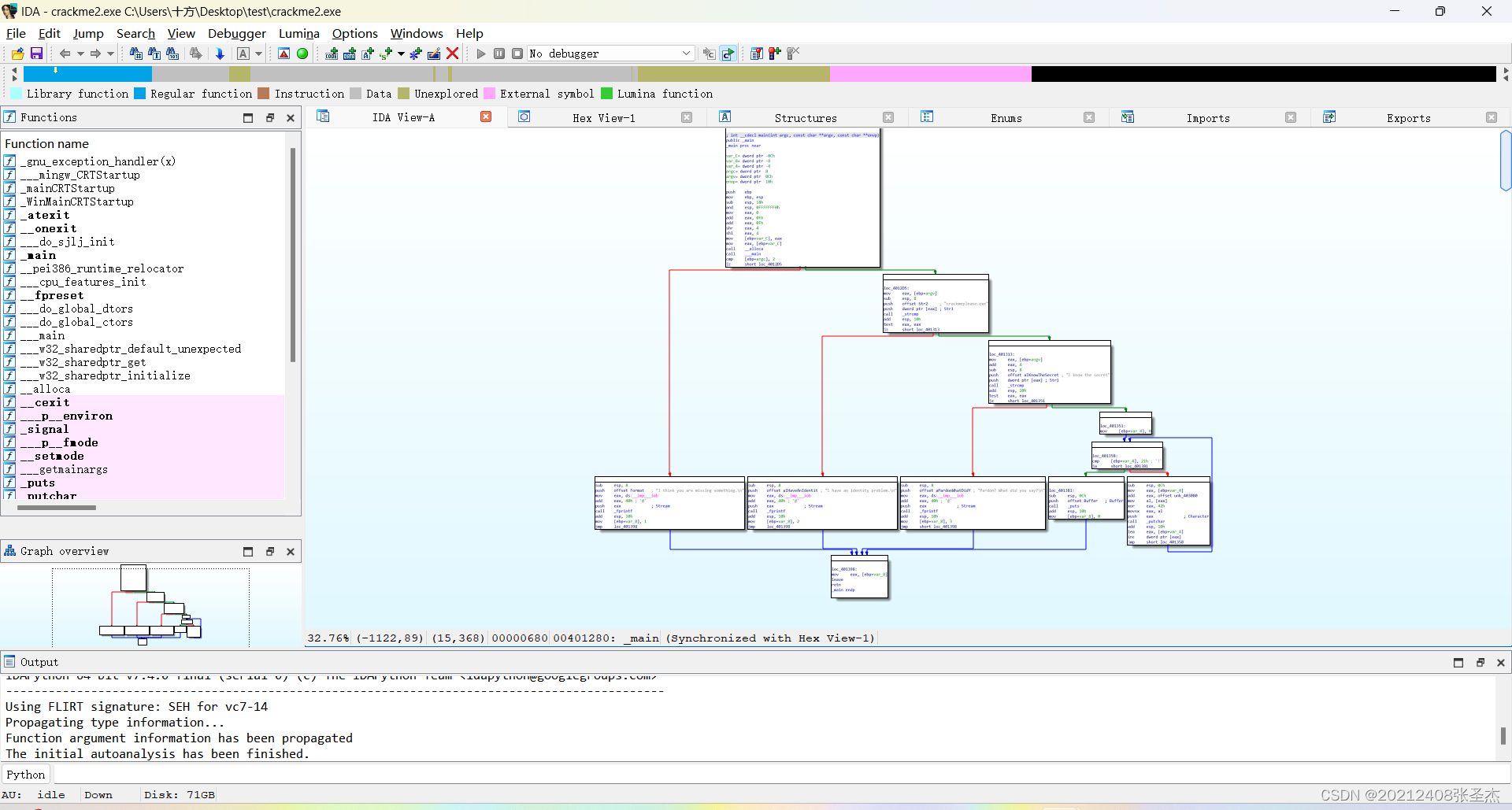Open the Debugger menu

237,33
